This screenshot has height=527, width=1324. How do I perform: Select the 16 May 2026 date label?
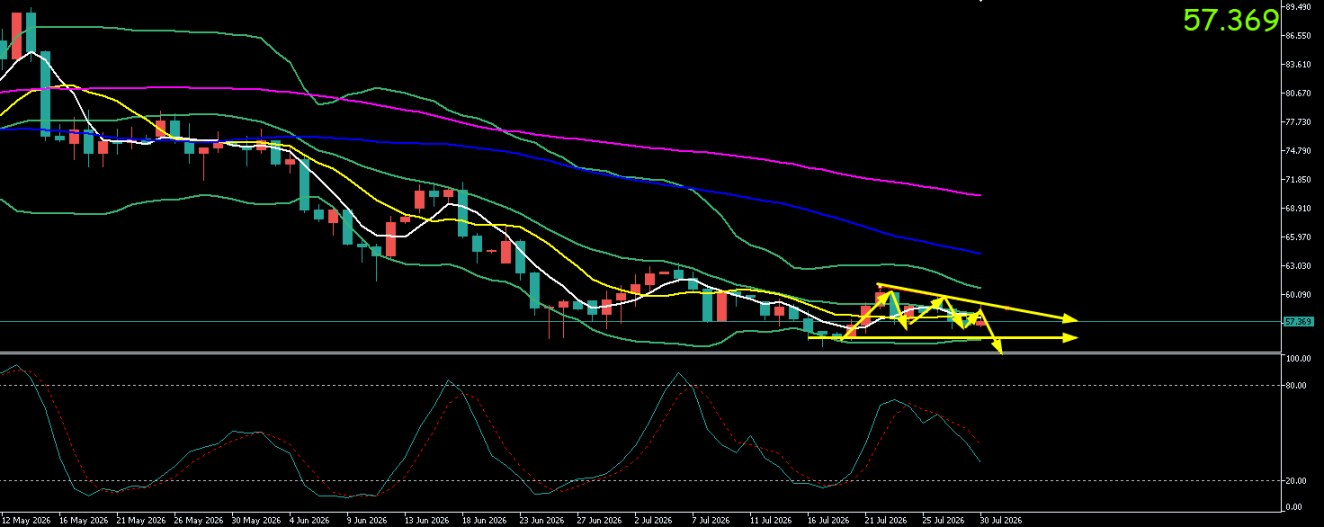point(83,521)
